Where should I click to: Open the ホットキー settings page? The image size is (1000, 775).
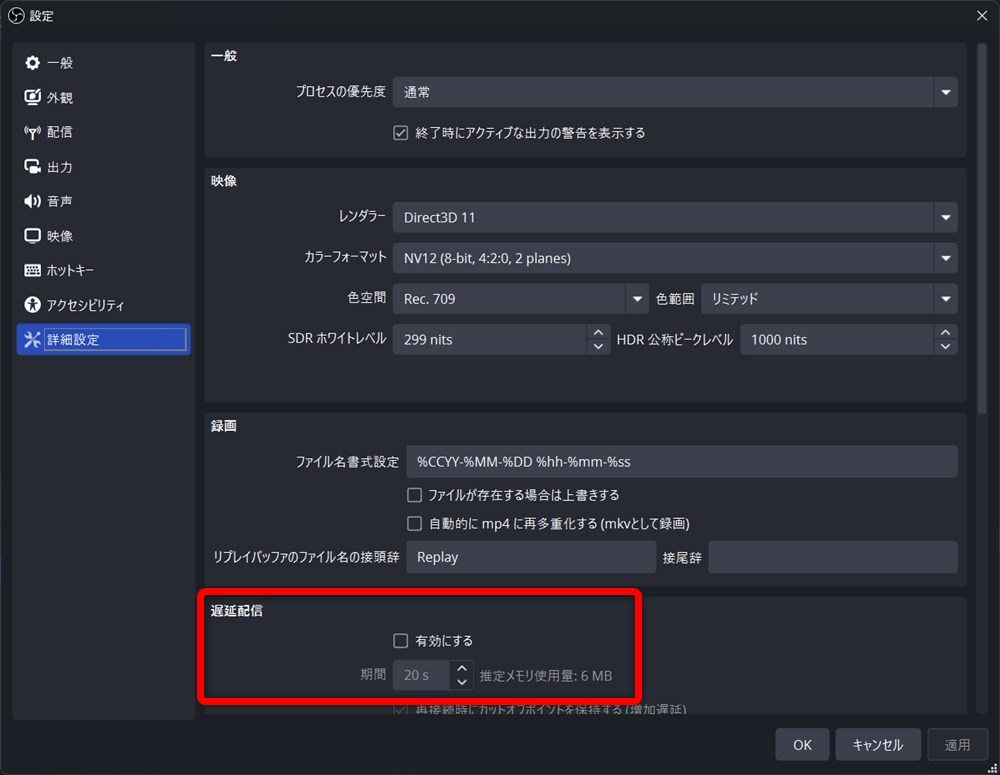click(x=103, y=270)
